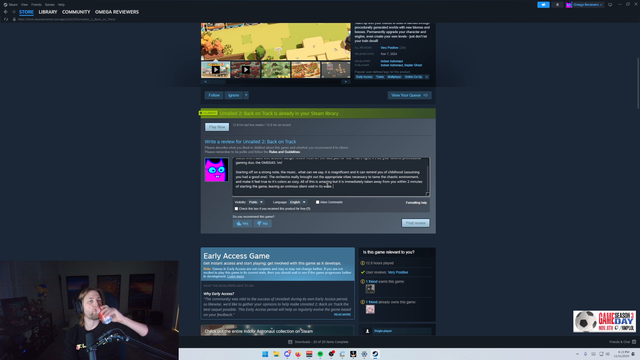This screenshot has height=360, width=640.
Task: Click the Follow button
Action: [214, 95]
